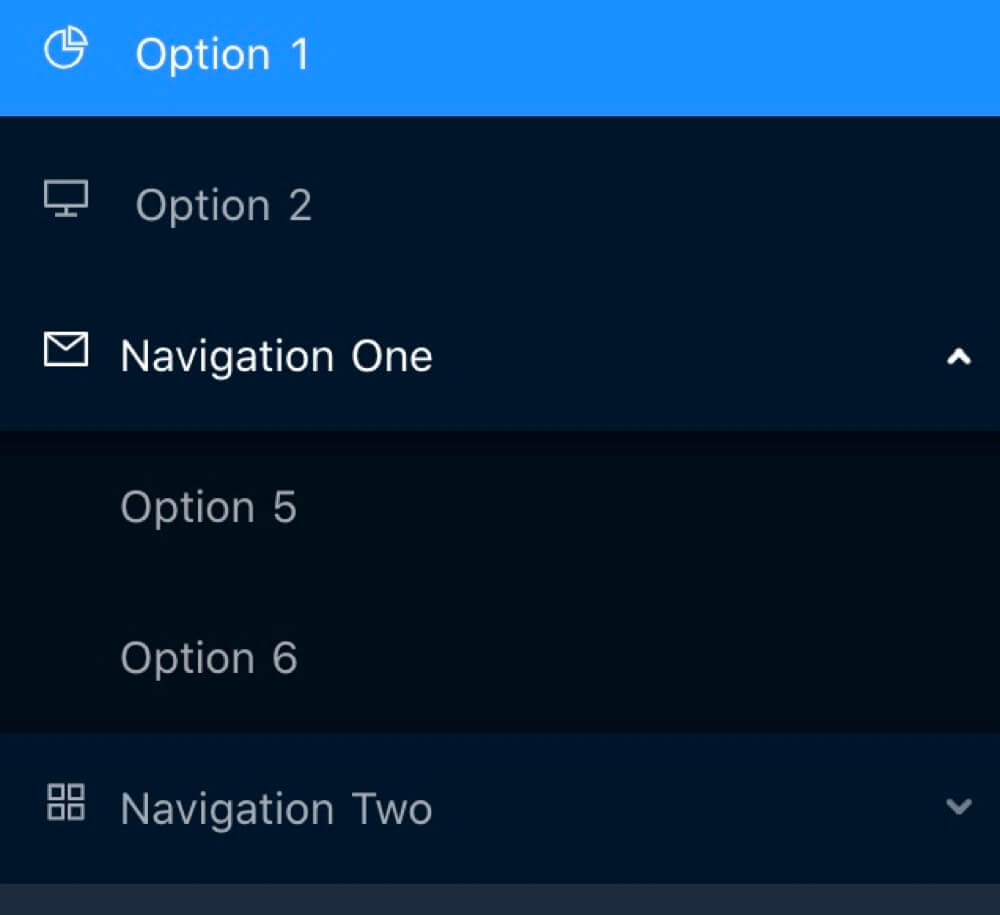Screen dimensions: 1000x915
Task: Open the Option 2 menu item
Action: (223, 206)
